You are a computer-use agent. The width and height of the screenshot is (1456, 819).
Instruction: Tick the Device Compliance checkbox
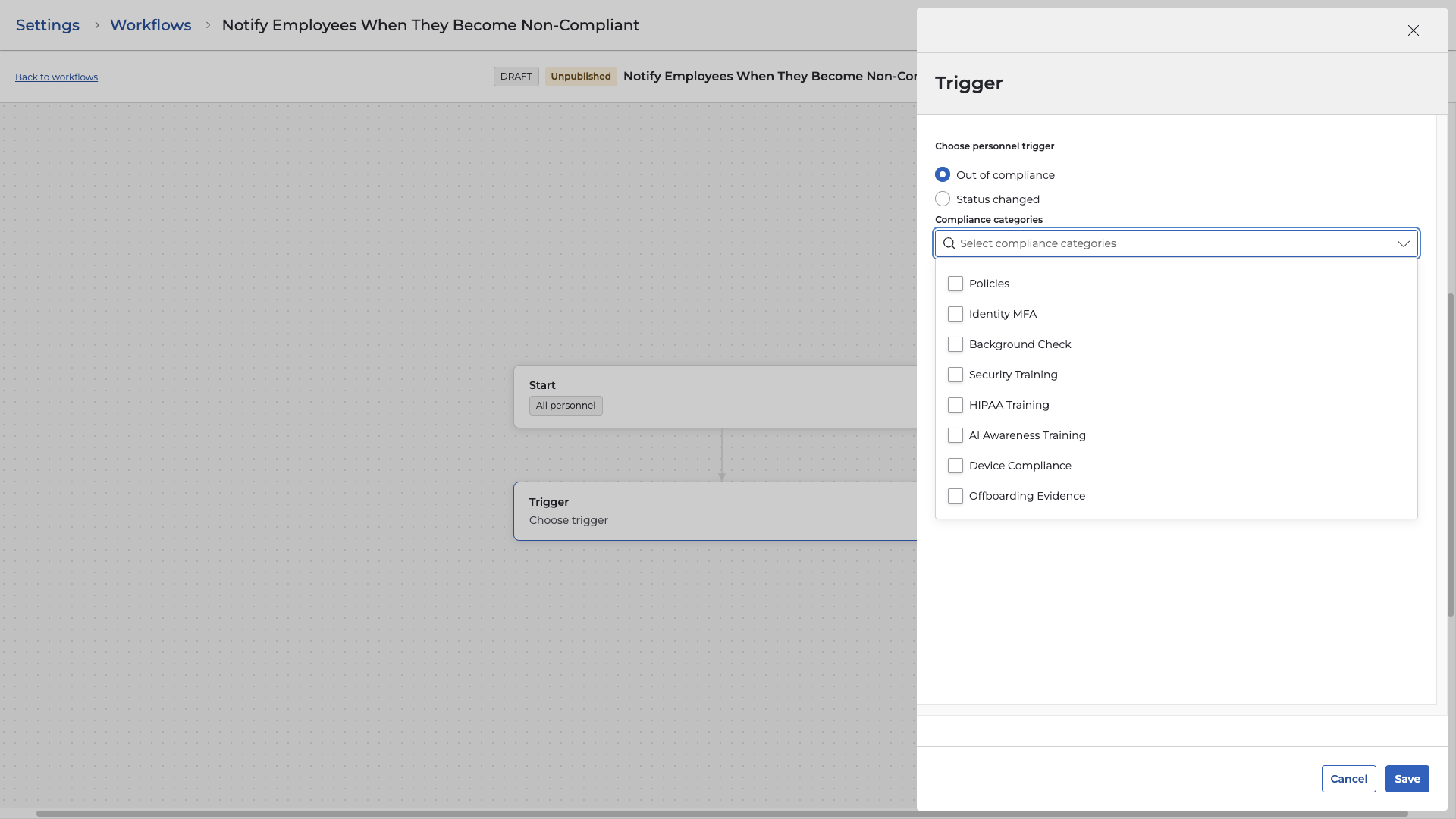pyautogui.click(x=955, y=466)
